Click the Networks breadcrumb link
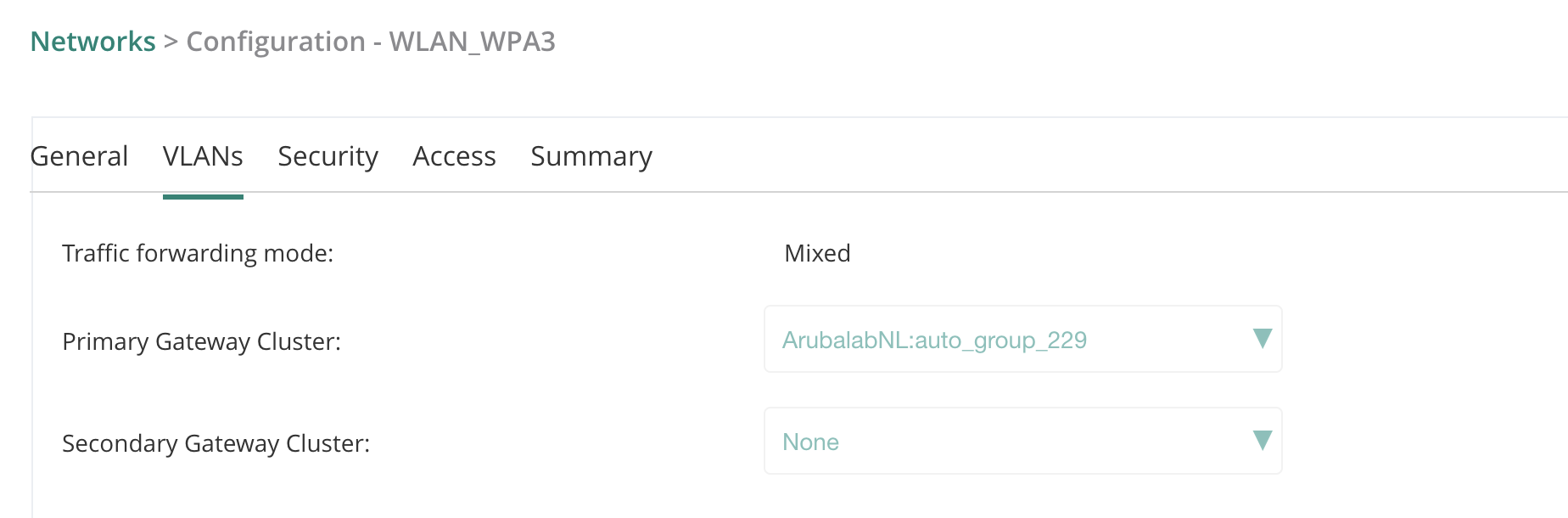 [92, 42]
